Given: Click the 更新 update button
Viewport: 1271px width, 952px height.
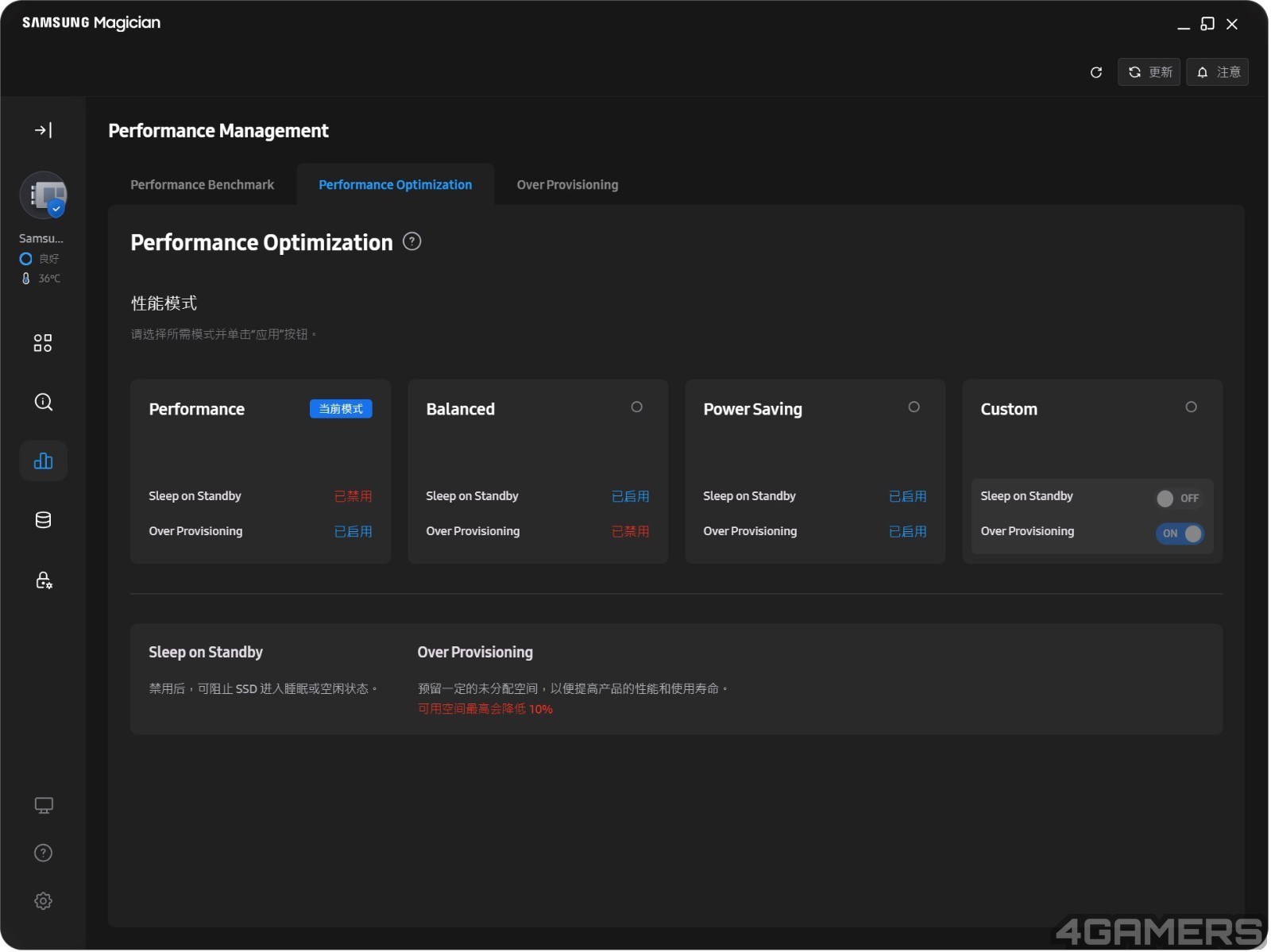Looking at the screenshot, I should click(x=1149, y=72).
